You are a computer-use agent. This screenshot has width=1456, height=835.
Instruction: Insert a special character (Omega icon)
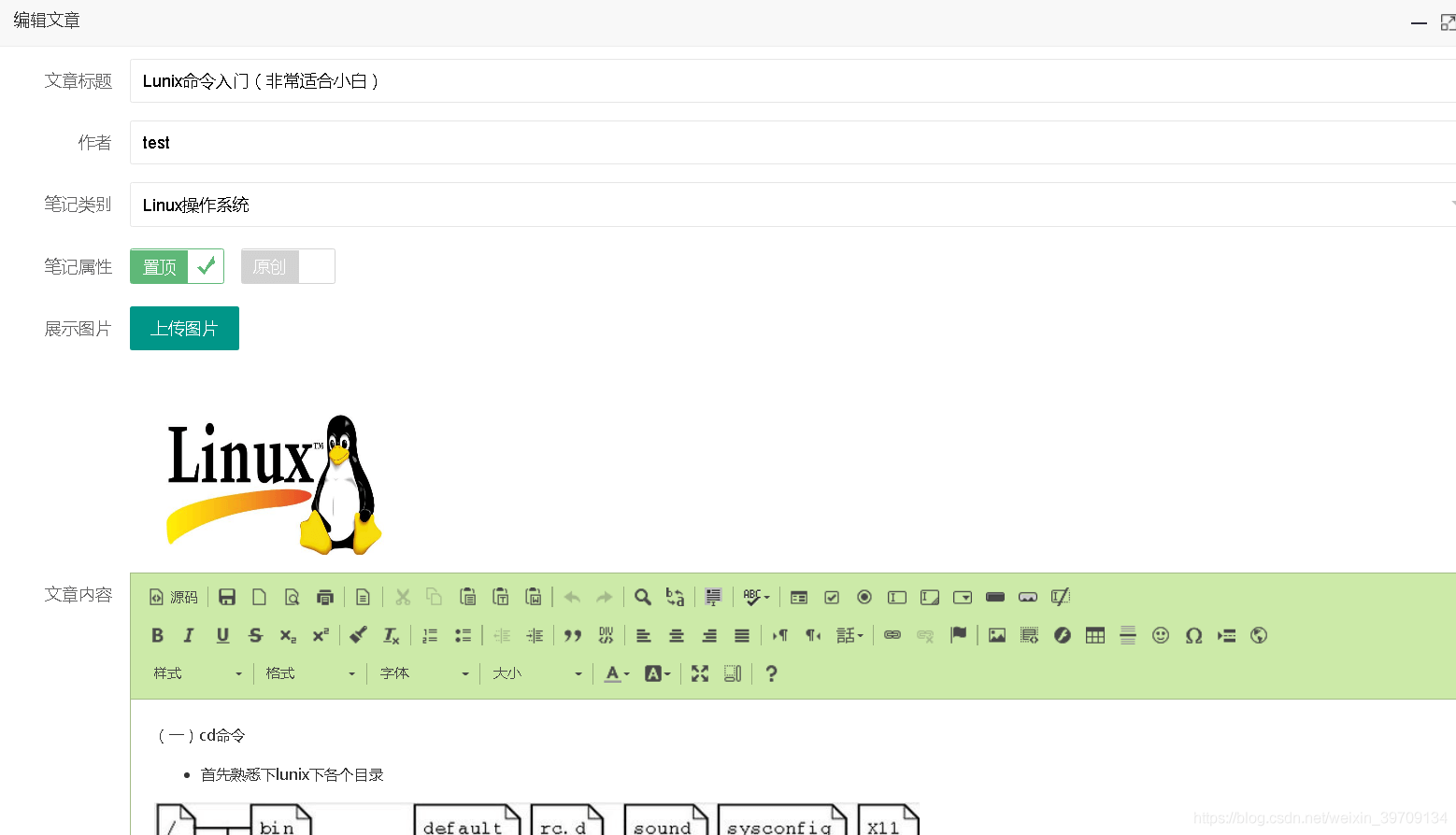tap(1193, 635)
